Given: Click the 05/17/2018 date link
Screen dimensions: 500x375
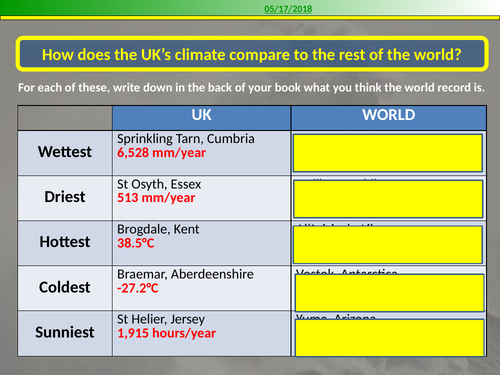Looking at the screenshot, I should (288, 9).
